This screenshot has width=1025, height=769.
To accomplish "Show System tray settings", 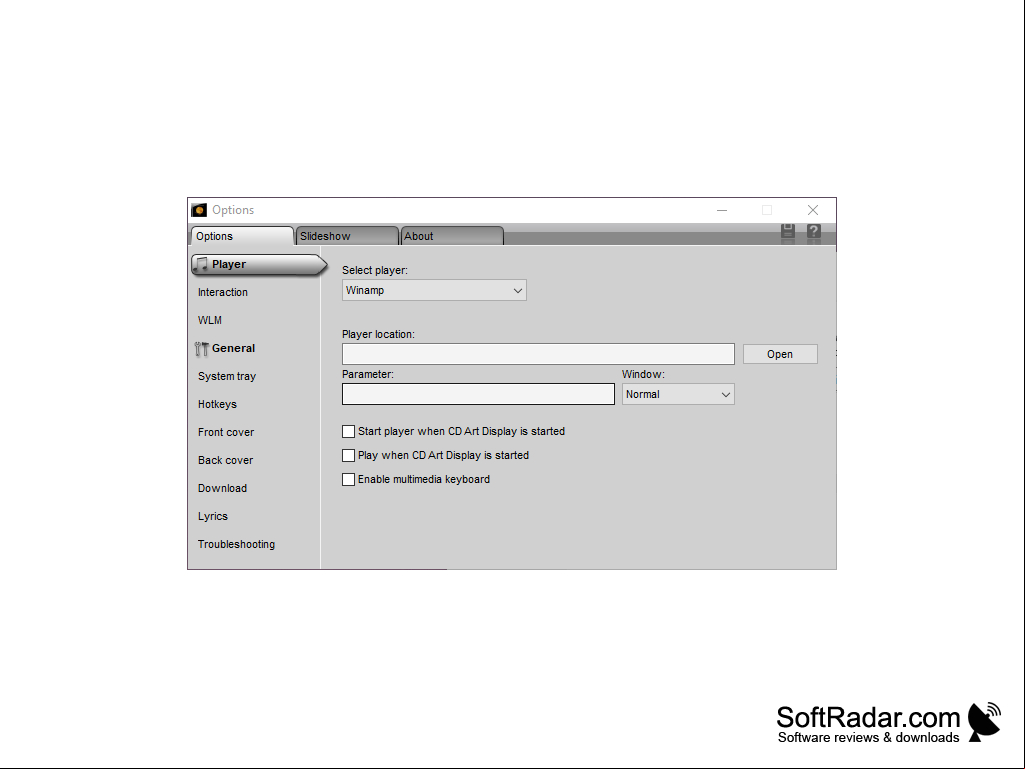I will pyautogui.click(x=227, y=377).
